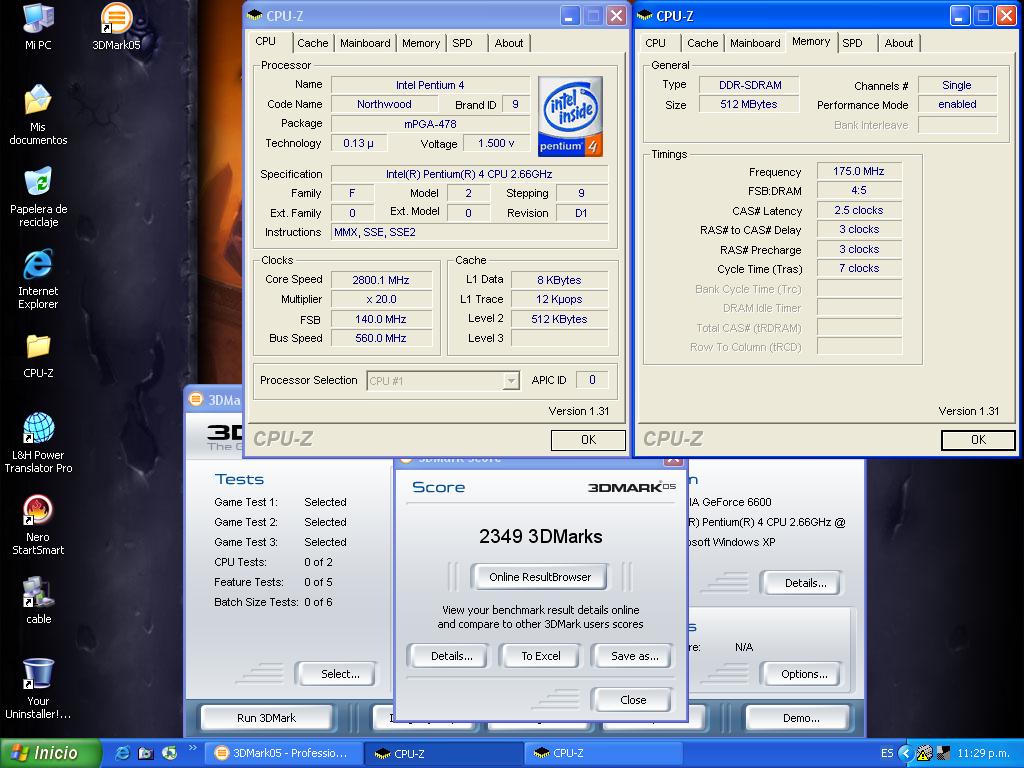This screenshot has height=768, width=1024.
Task: Open the SPD tab in left CPU-Z window
Action: pyautogui.click(x=462, y=43)
